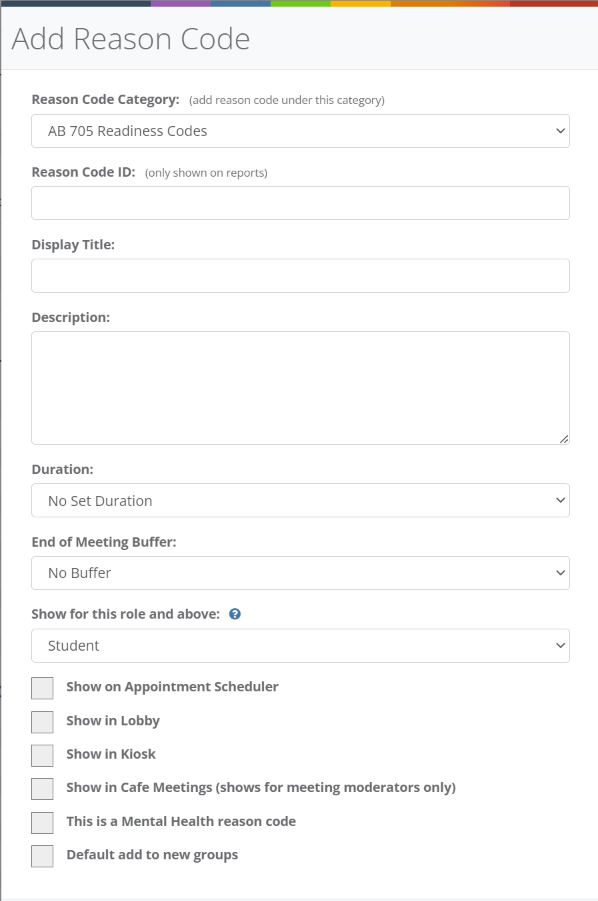Focus the Display Title text box
This screenshot has height=901, width=598.
tap(300, 275)
